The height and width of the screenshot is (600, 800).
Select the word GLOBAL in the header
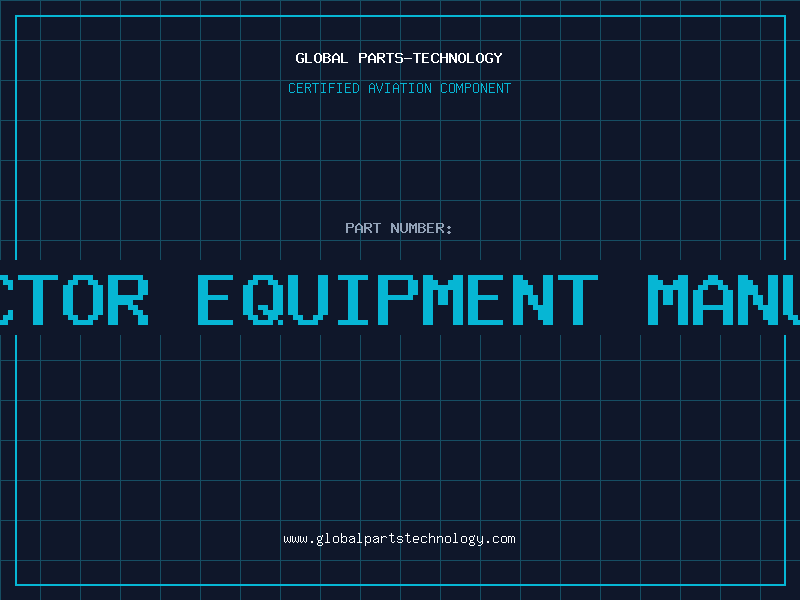tap(322, 58)
